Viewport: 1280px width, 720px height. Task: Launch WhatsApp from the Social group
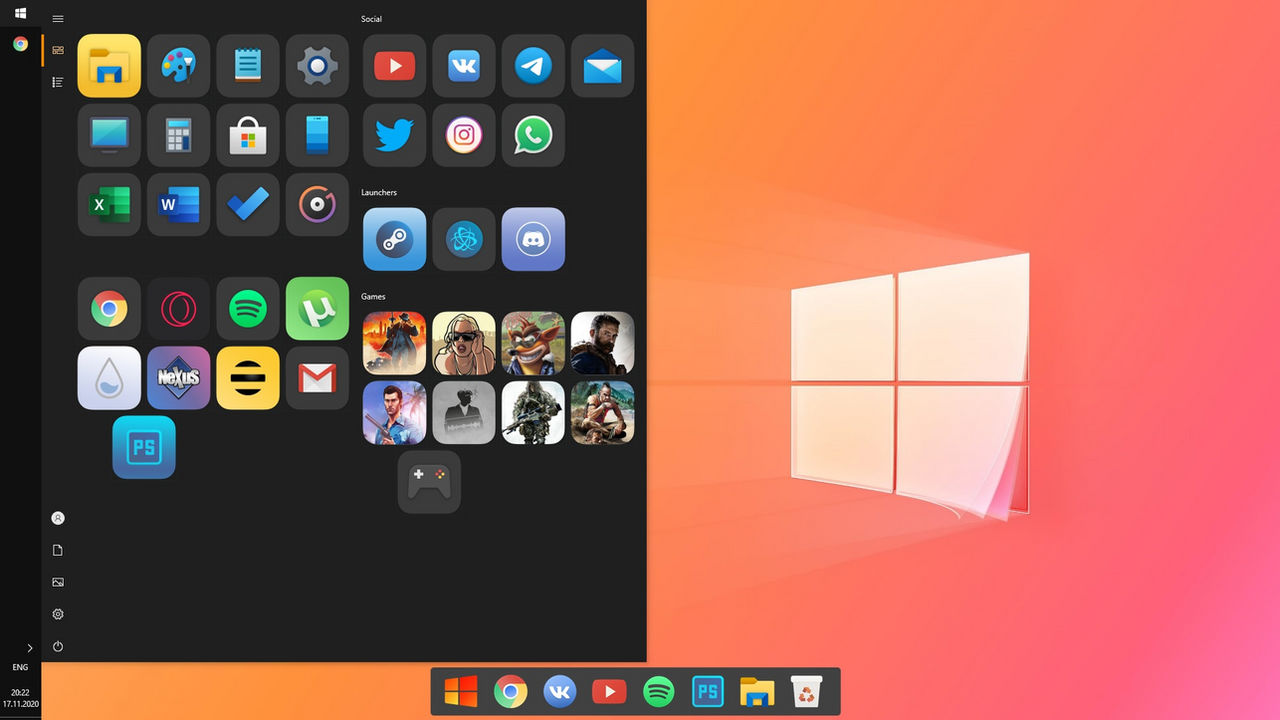pyautogui.click(x=533, y=135)
